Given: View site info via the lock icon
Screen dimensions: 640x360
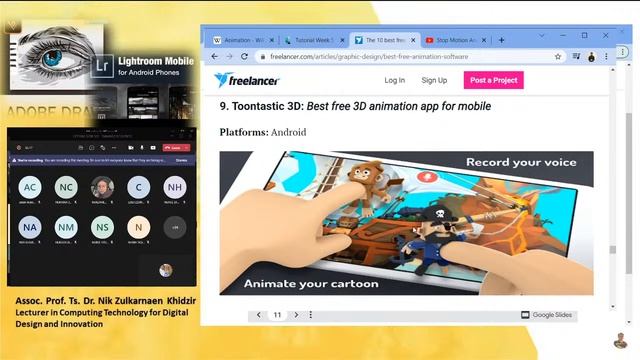Looking at the screenshot, I should tap(263, 57).
